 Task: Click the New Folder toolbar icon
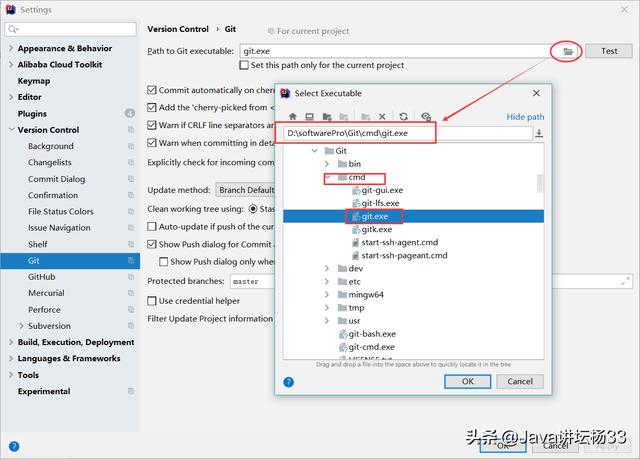point(365,117)
